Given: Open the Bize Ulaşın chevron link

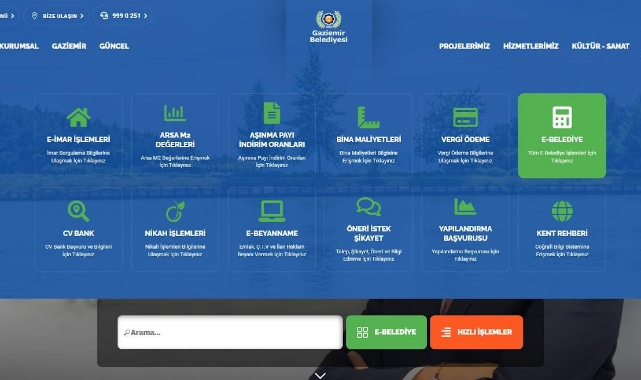Looking at the screenshot, I should point(56,16).
